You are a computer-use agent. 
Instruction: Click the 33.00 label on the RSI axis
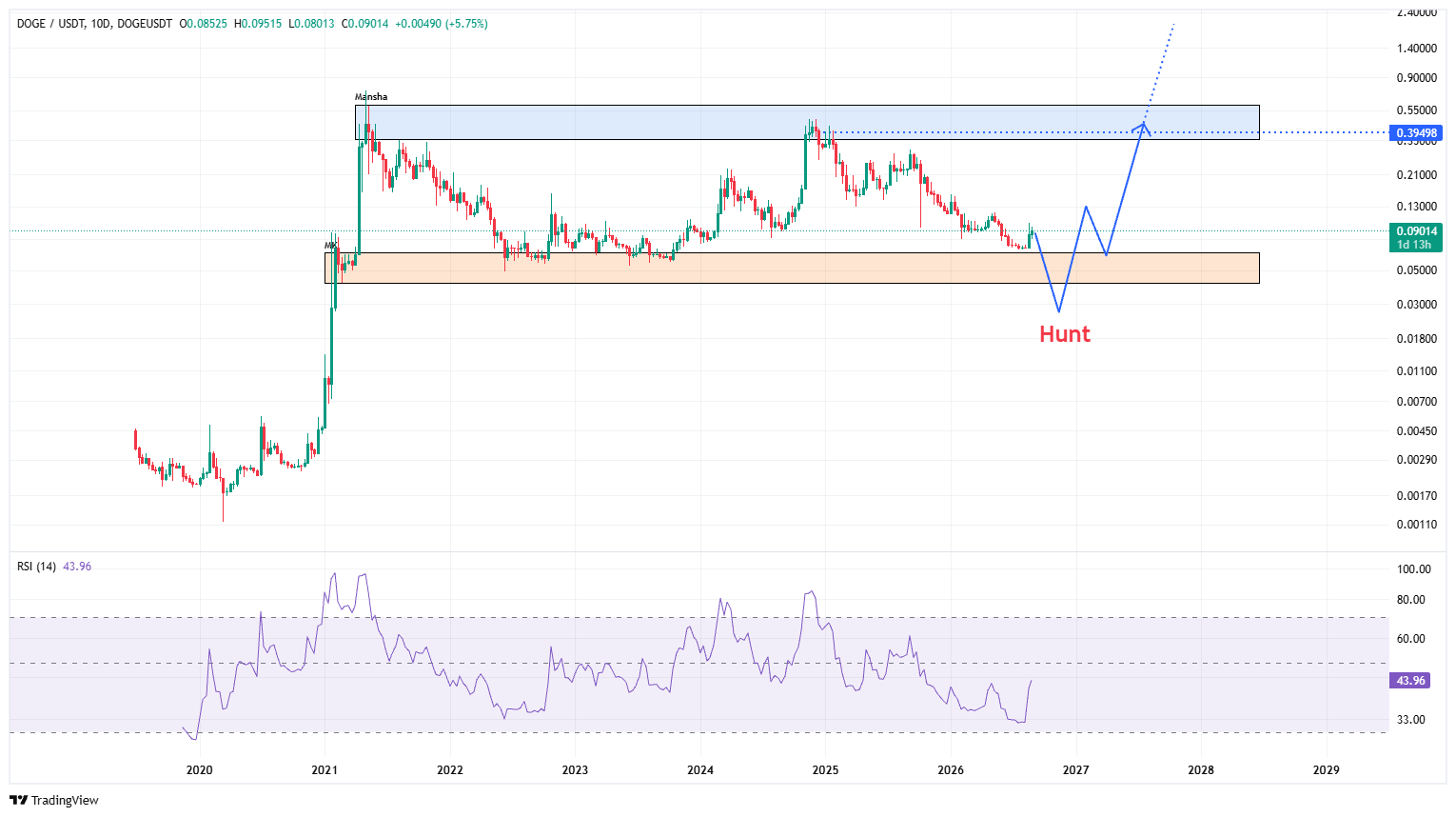pyautogui.click(x=1413, y=720)
